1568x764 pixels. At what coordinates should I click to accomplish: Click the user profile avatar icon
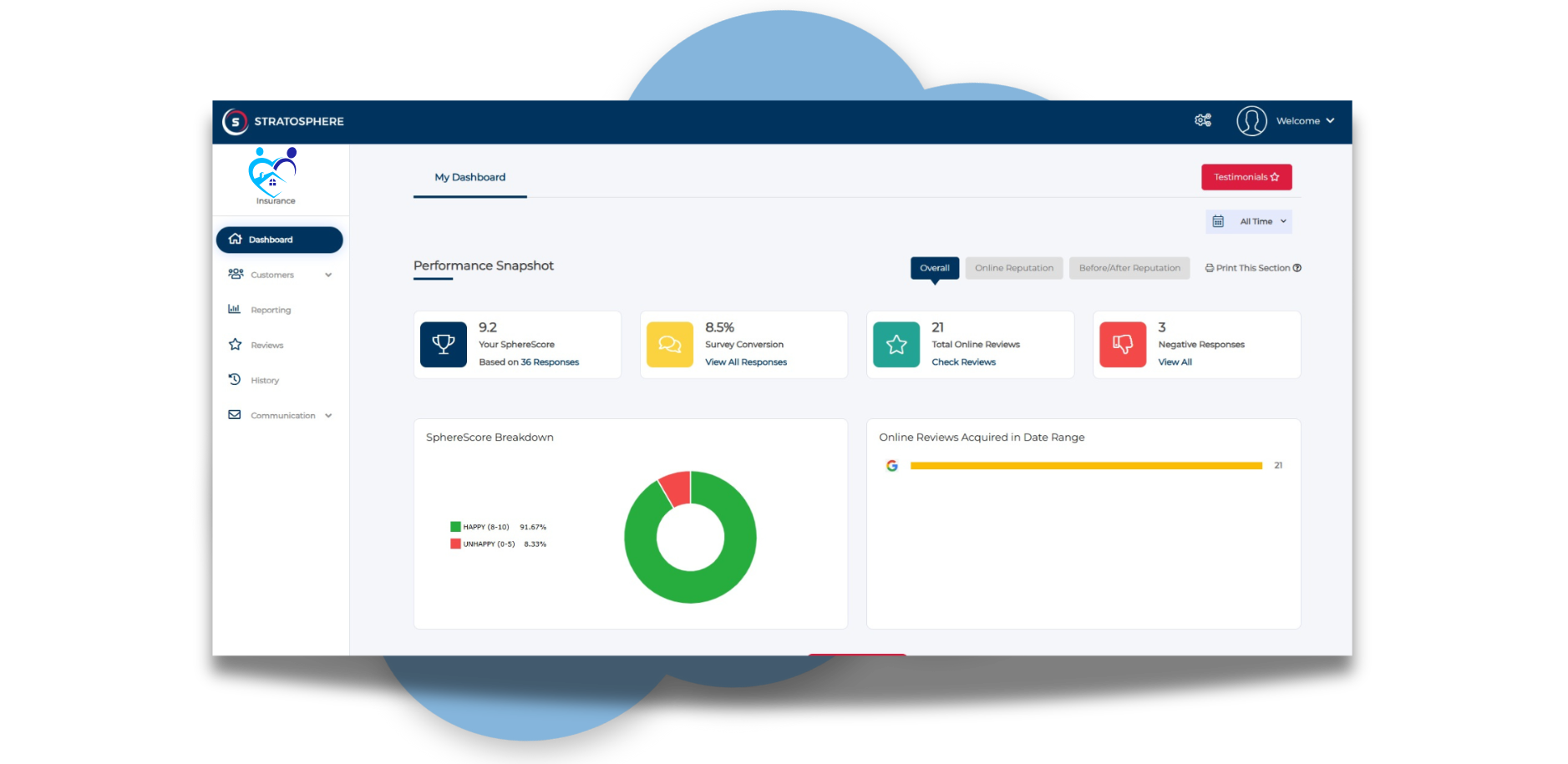point(1251,121)
